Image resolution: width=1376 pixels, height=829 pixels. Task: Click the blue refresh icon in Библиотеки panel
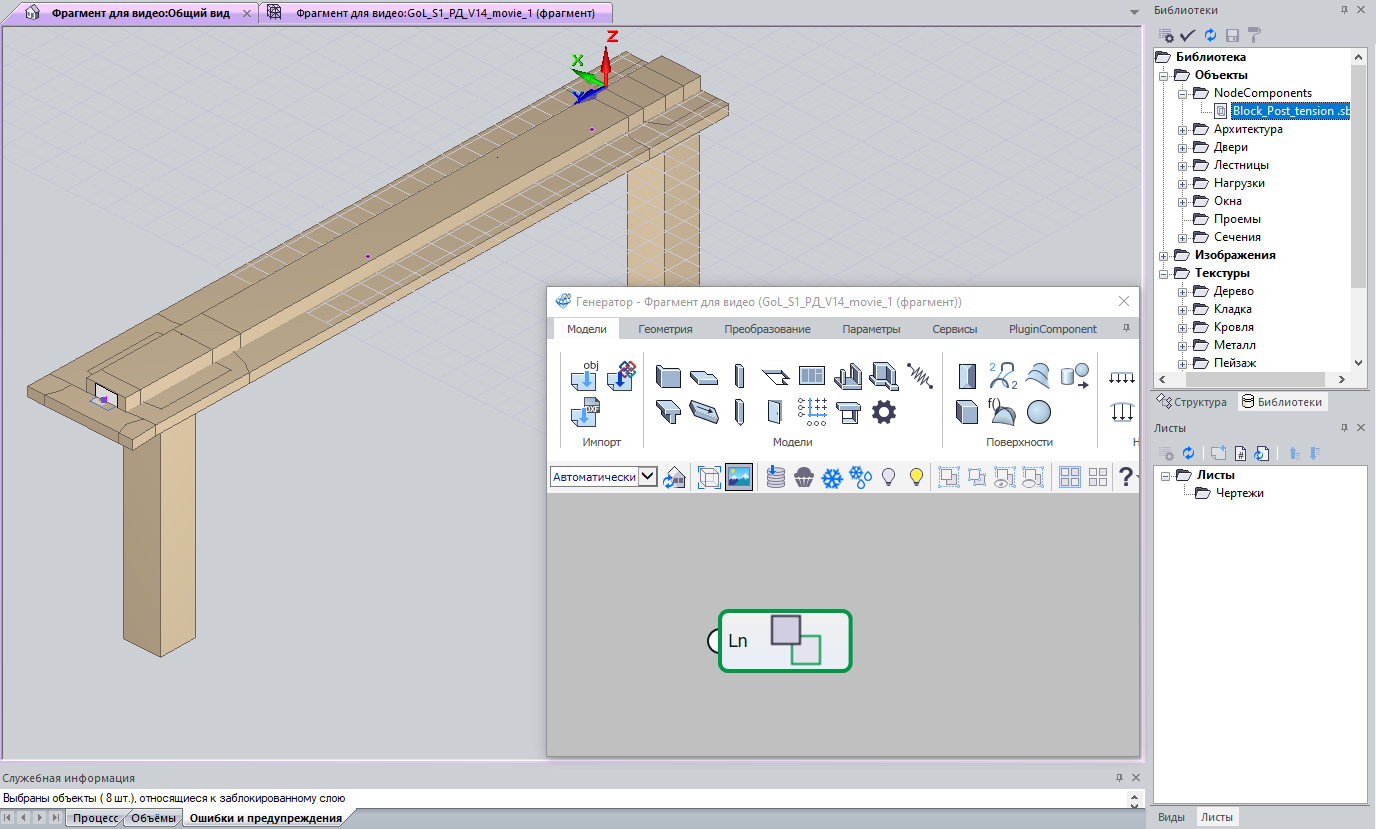1210,35
